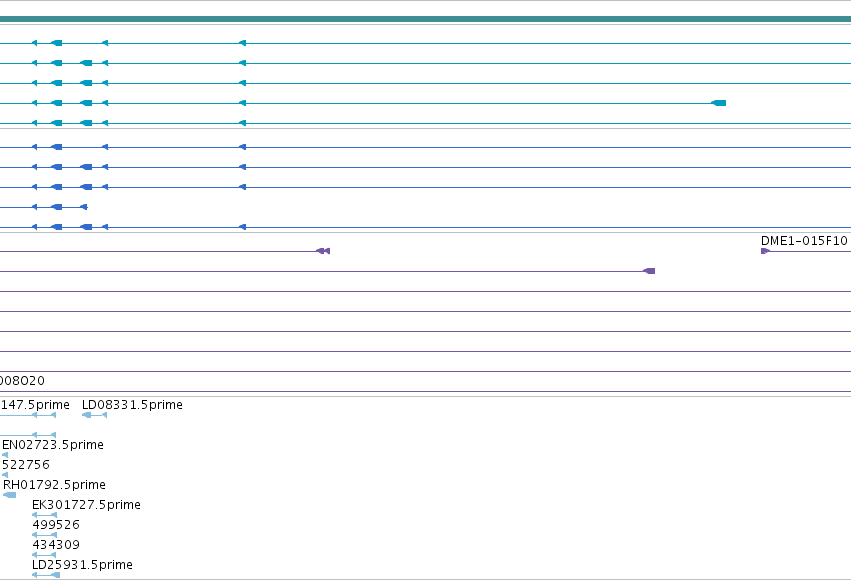Click the isolated cyan exon far along the fourth transcript
The width and height of the screenshot is (851, 580).
719,103
